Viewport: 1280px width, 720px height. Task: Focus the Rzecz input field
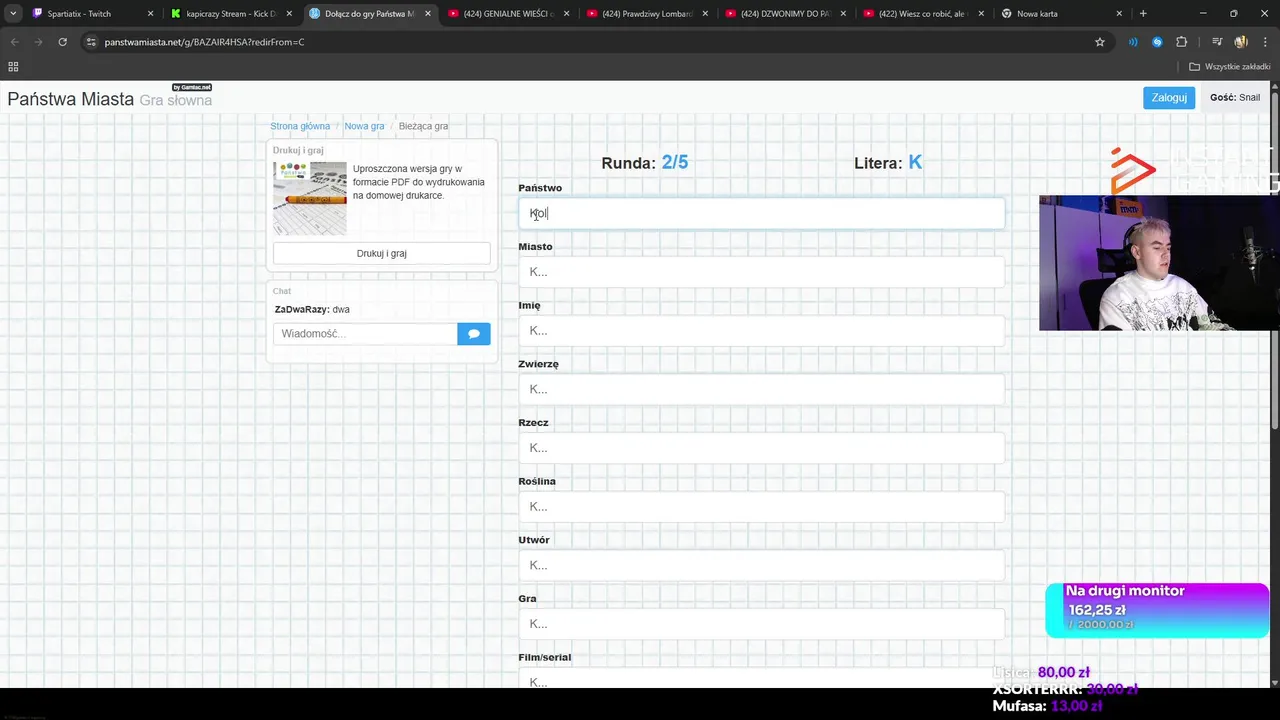(761, 448)
